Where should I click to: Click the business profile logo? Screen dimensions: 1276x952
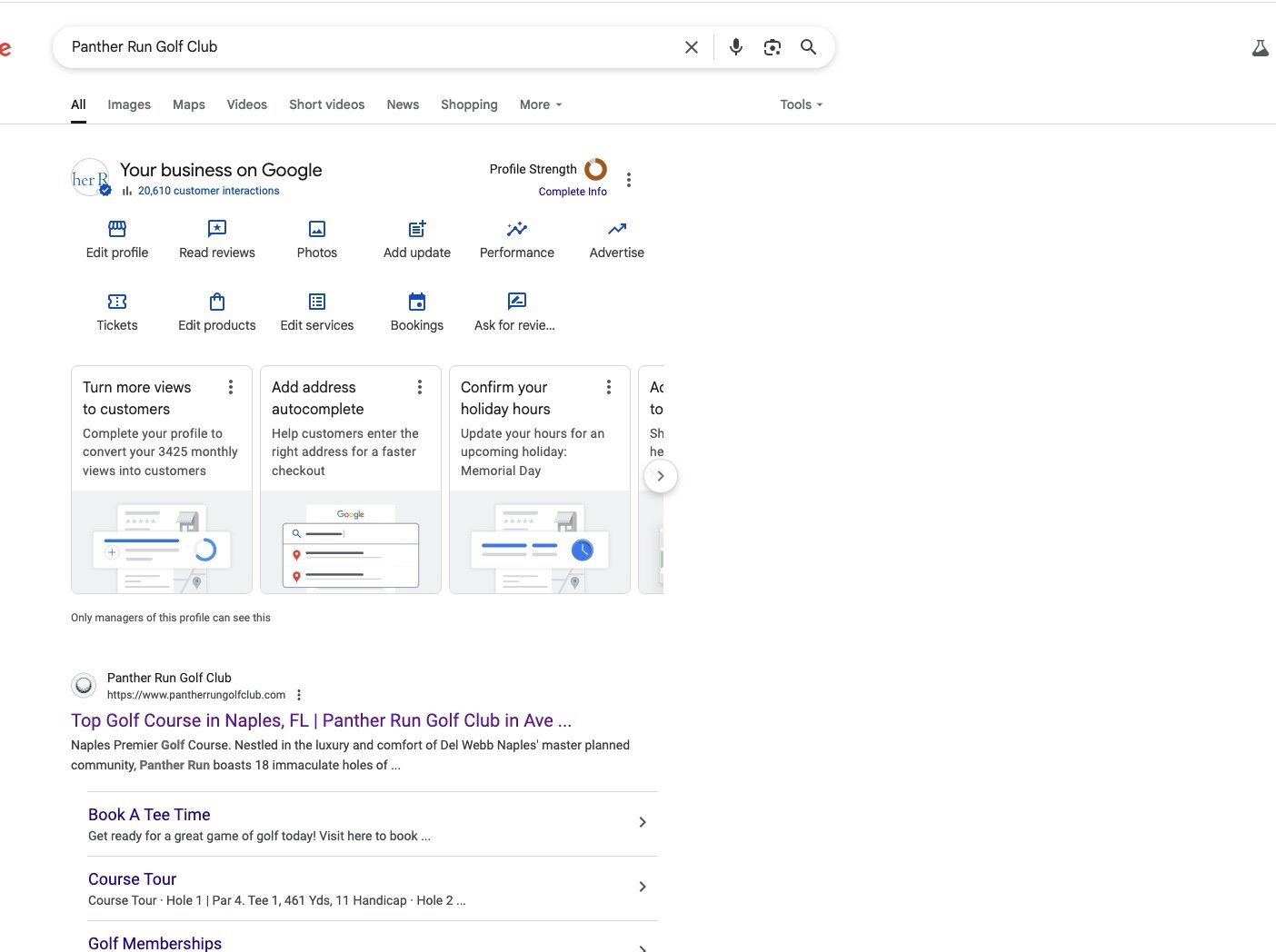(x=91, y=177)
